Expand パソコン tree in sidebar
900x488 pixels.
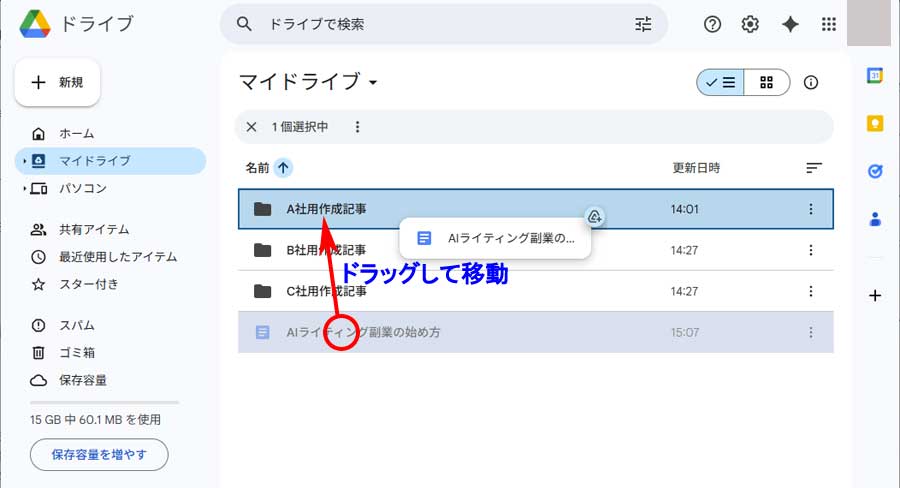(x=24, y=188)
